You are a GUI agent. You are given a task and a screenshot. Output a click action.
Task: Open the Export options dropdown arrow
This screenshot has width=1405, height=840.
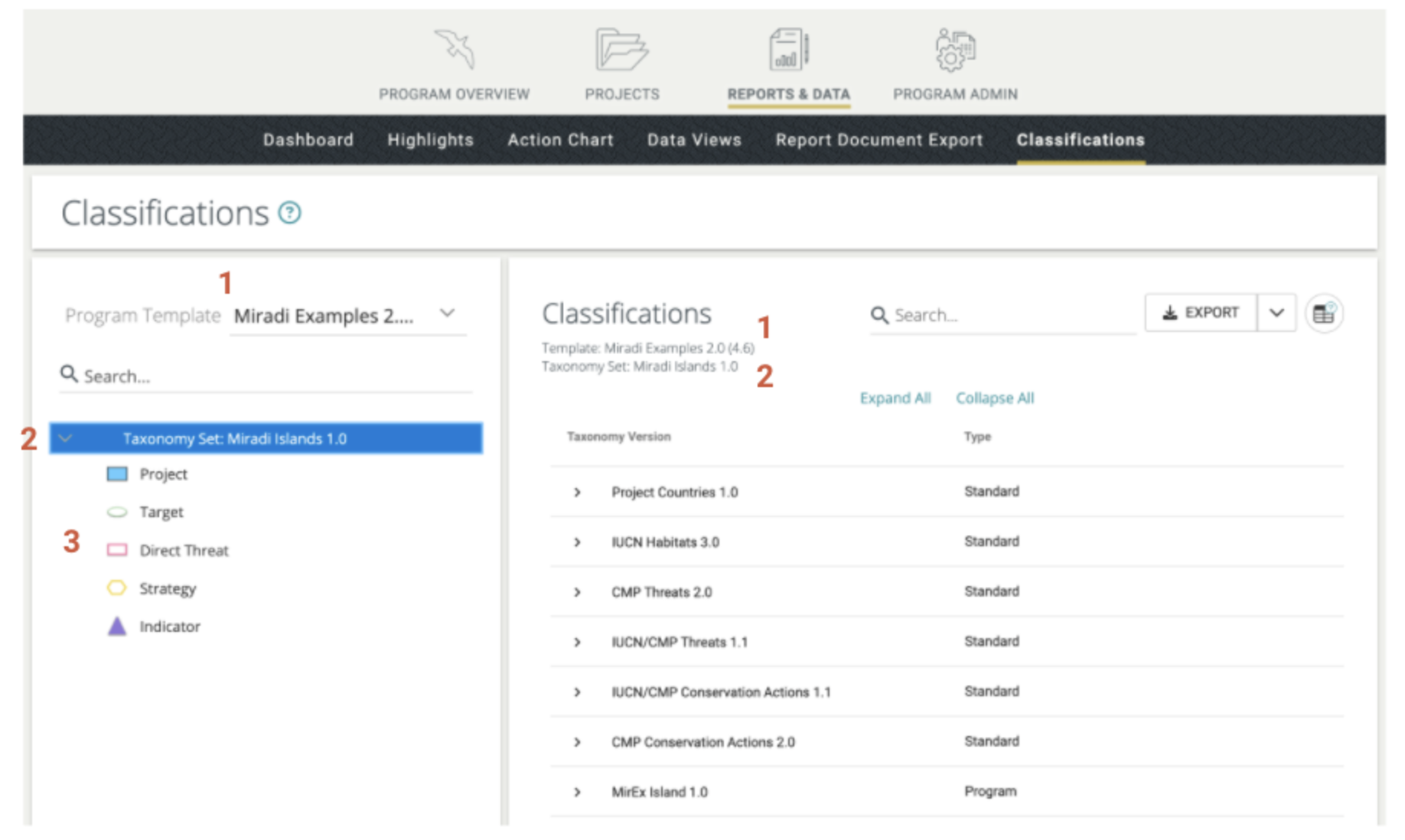[1276, 313]
